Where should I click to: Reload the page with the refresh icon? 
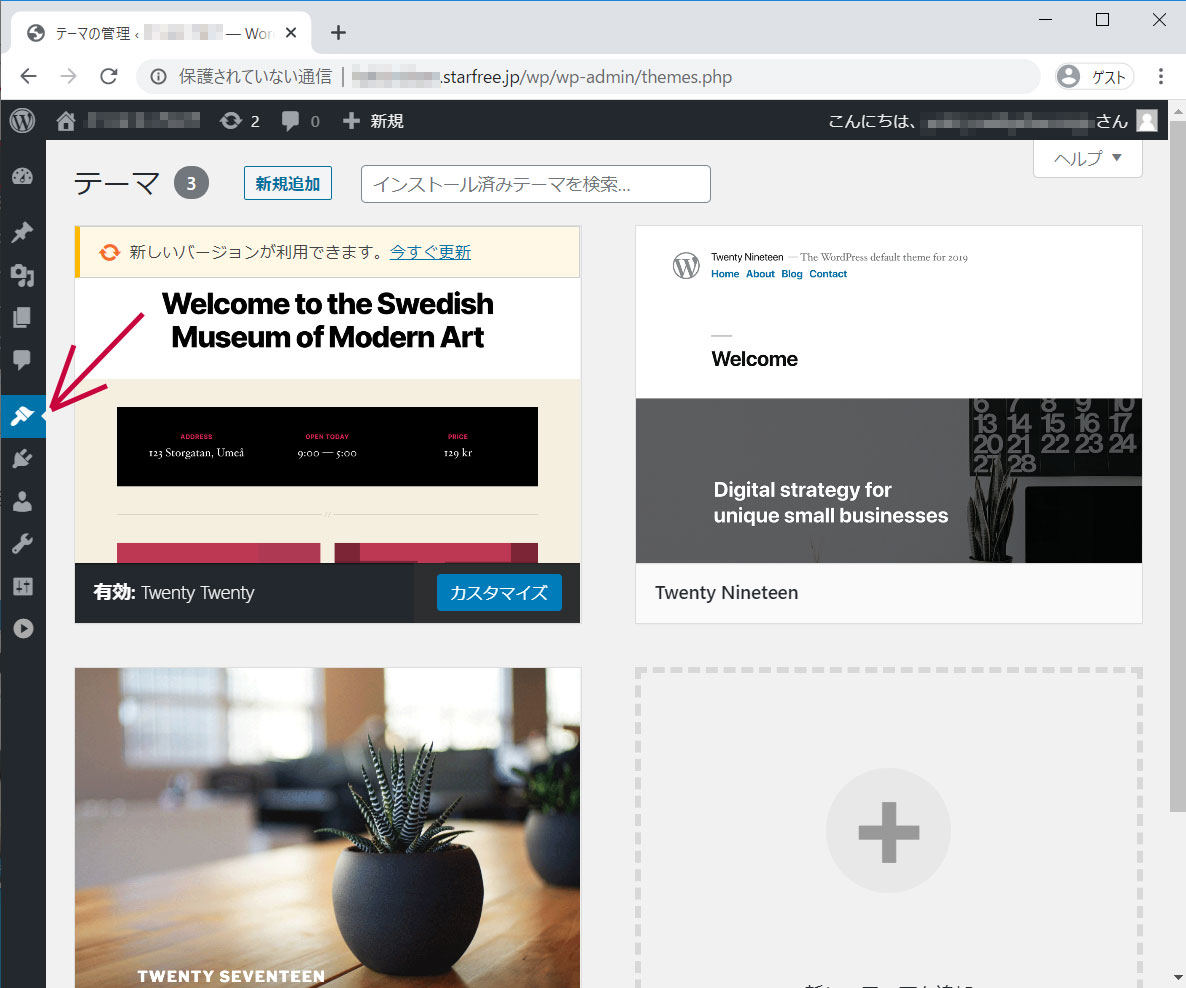[109, 76]
